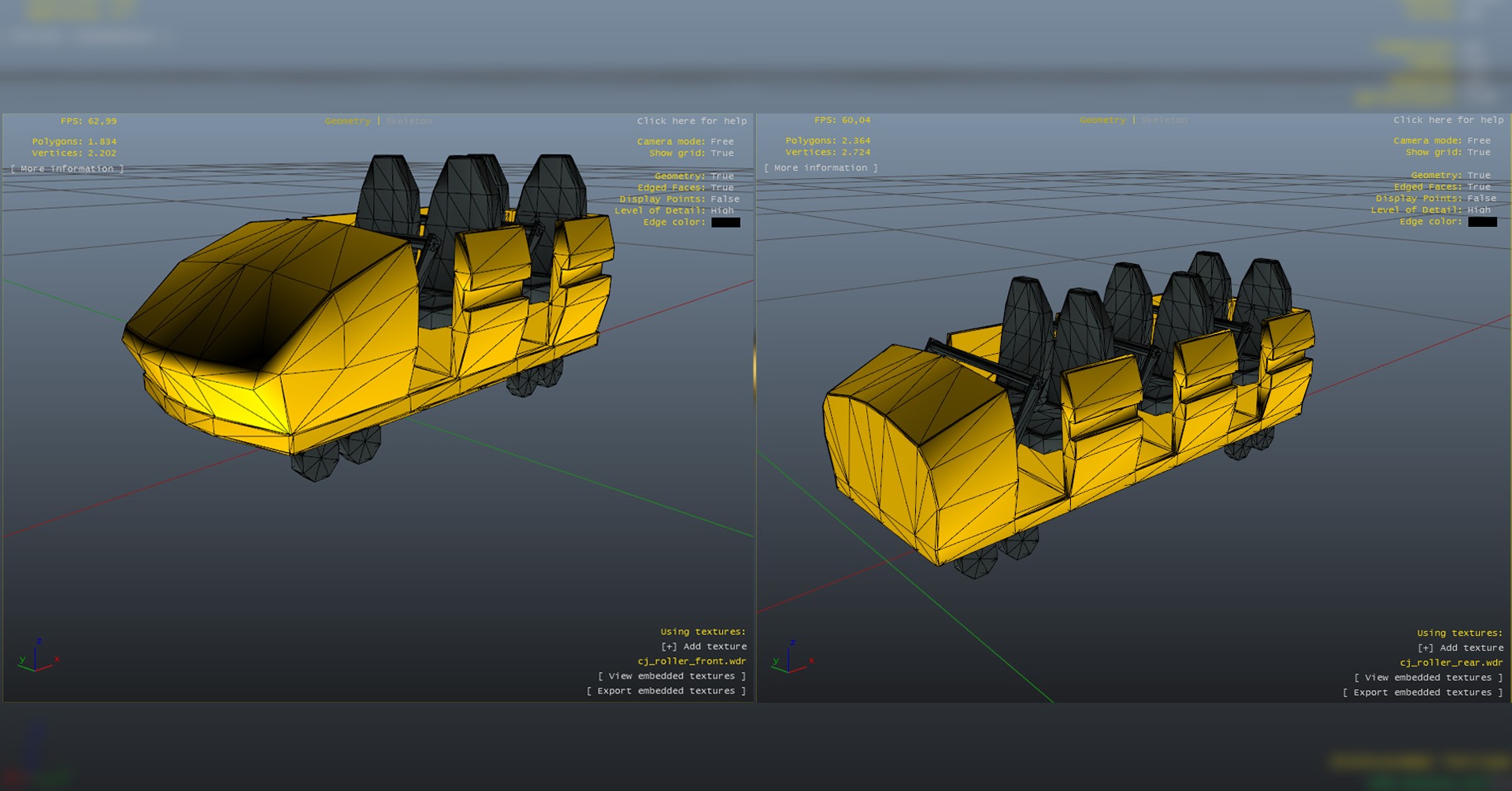
Task: Toggle Show grid in the front car viewer
Action: 721,153
